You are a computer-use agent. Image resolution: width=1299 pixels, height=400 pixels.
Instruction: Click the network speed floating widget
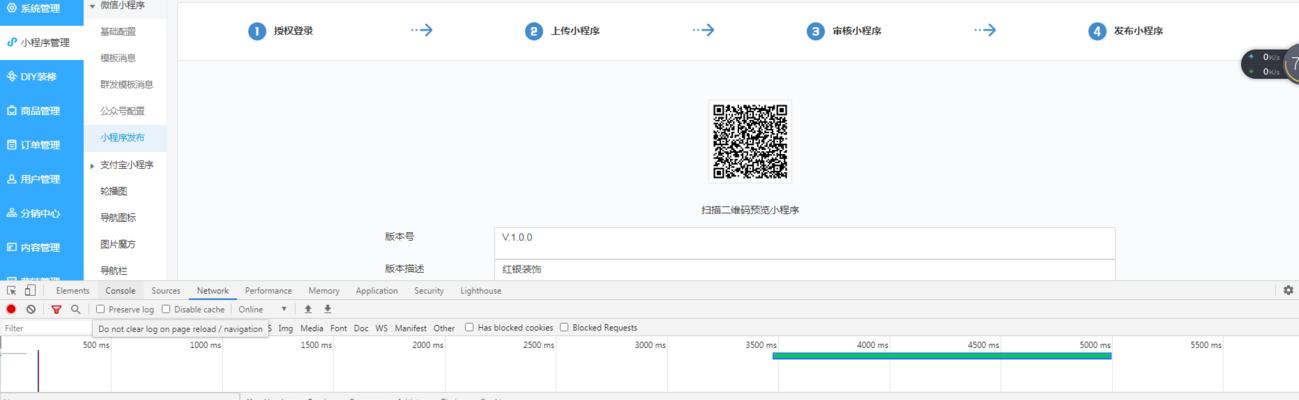click(x=1270, y=64)
